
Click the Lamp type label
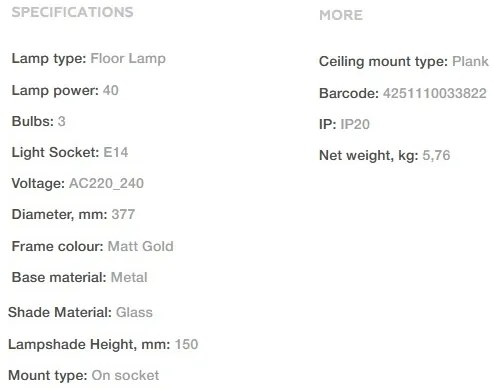[49, 59]
